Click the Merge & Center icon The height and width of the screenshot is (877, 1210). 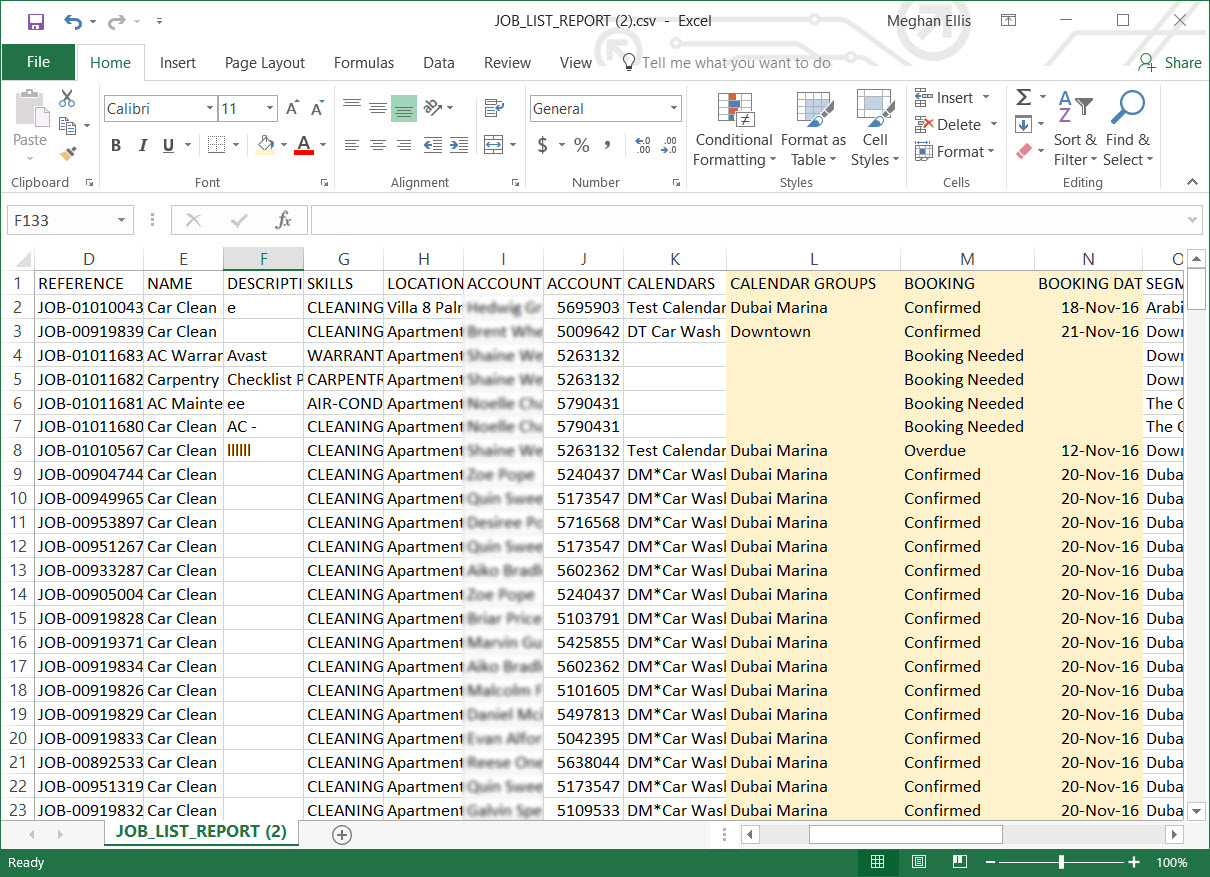(x=493, y=145)
